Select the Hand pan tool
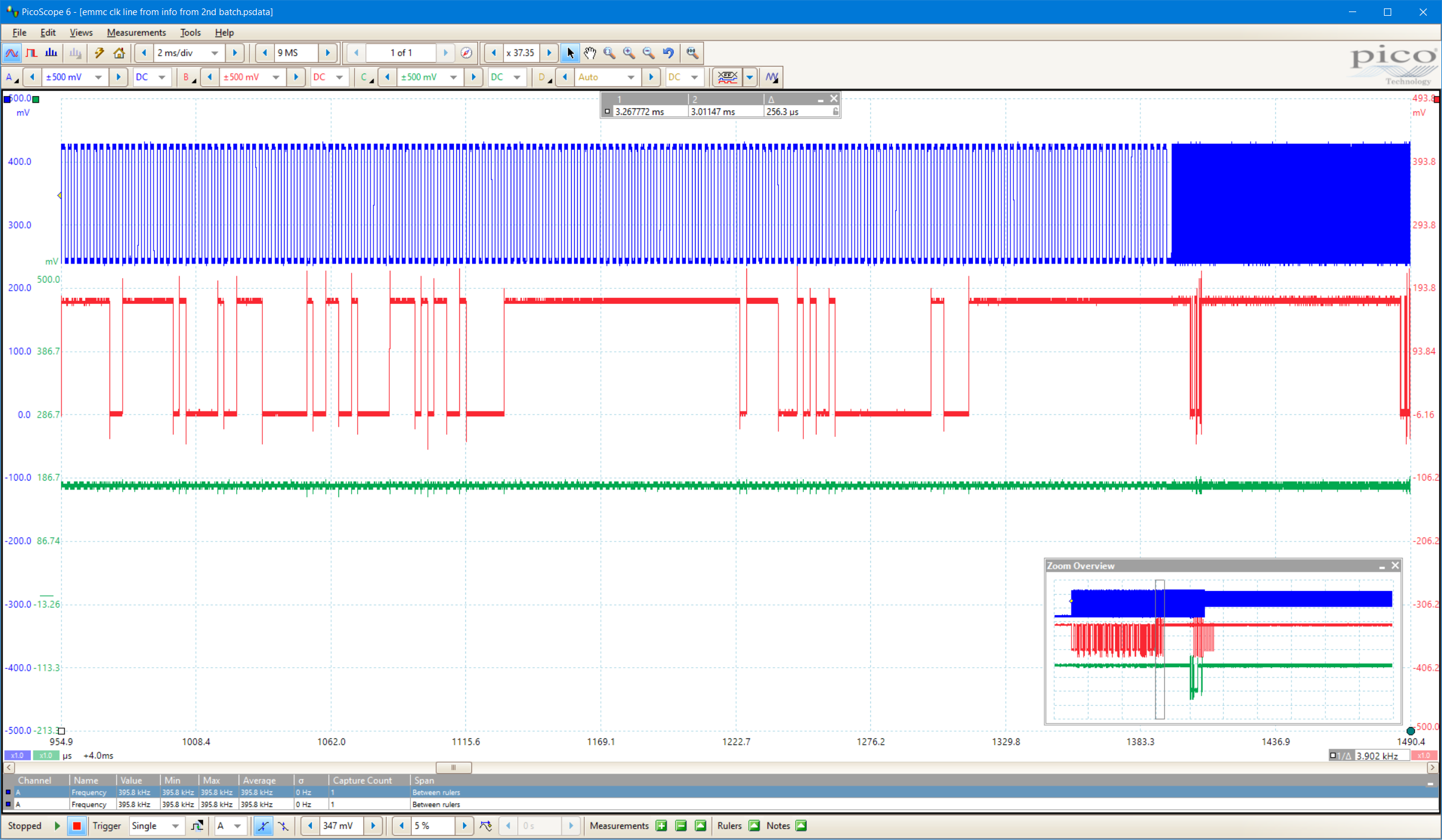Image resolution: width=1442 pixels, height=840 pixels. [x=590, y=53]
